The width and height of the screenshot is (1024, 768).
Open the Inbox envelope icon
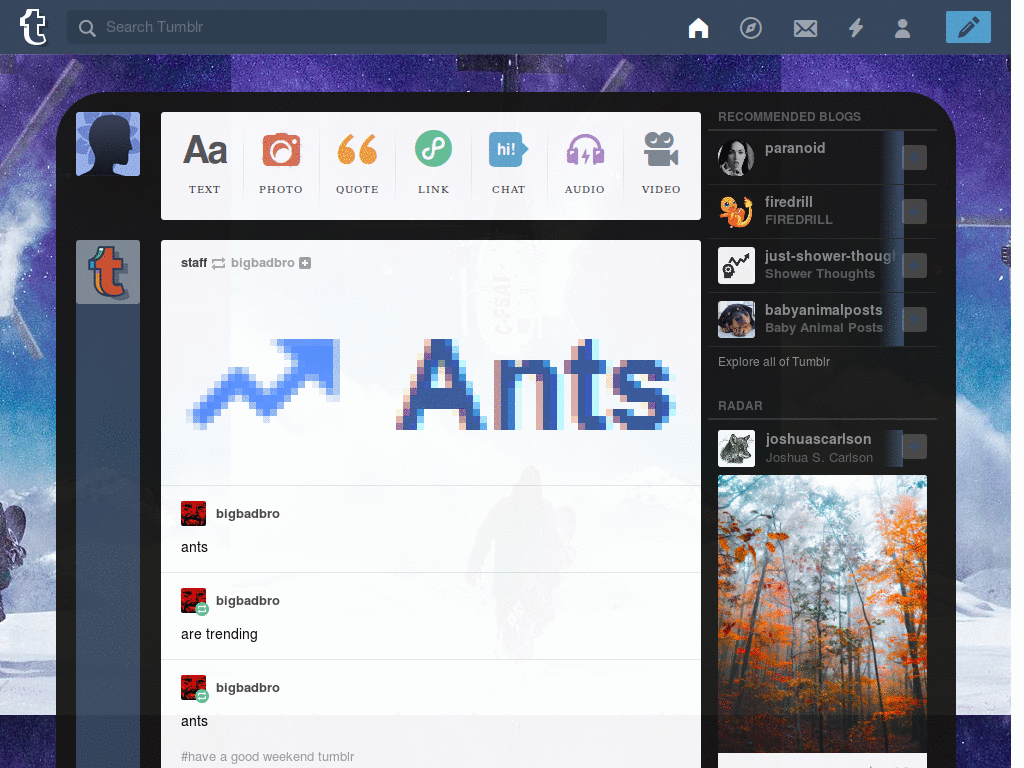pos(805,28)
